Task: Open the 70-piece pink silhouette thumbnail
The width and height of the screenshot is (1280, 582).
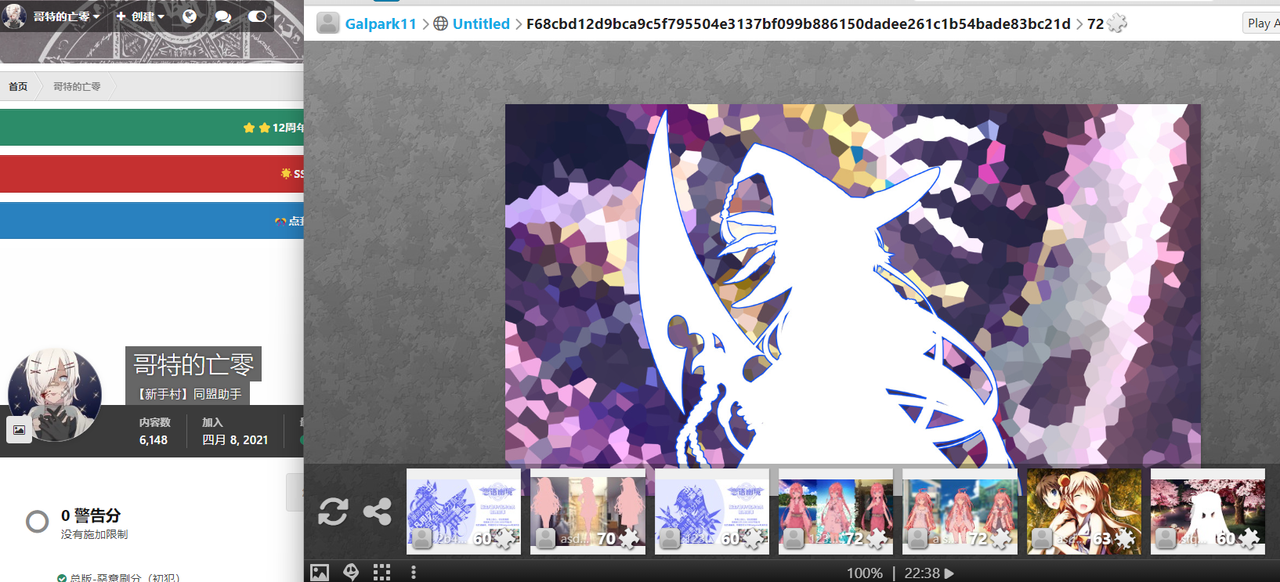Action: [x=587, y=511]
